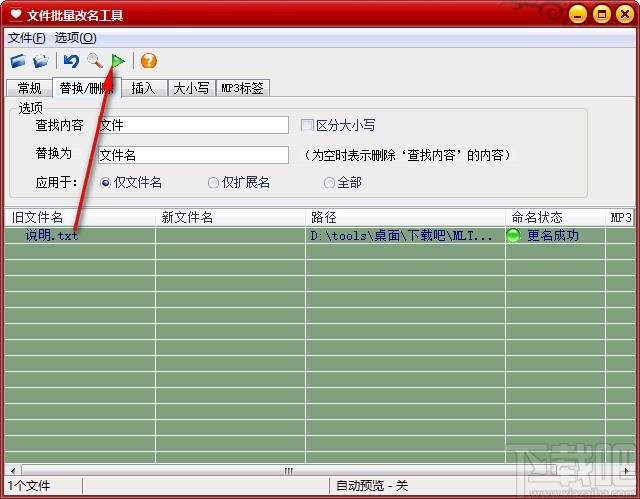Viewport: 640px width, 499px height.
Task: Choose the 全部 radio option
Action: [329, 183]
